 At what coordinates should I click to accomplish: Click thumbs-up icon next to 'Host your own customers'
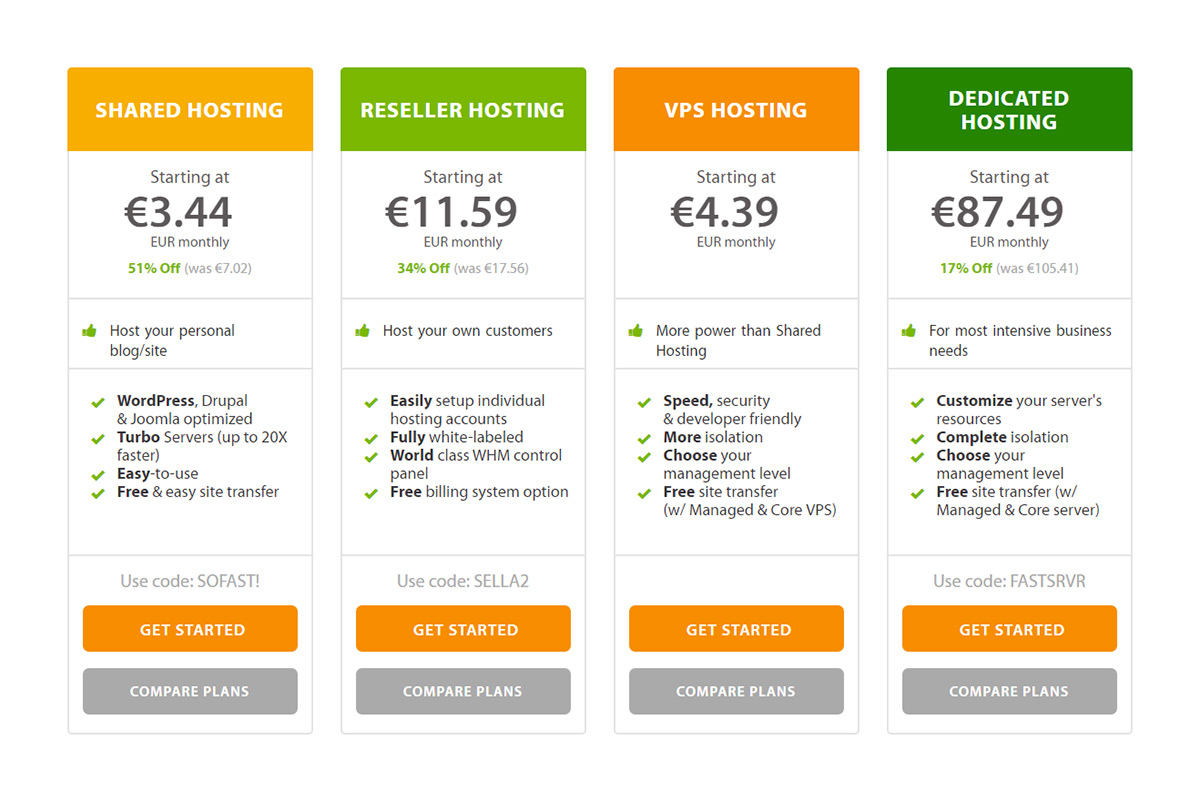pos(363,330)
